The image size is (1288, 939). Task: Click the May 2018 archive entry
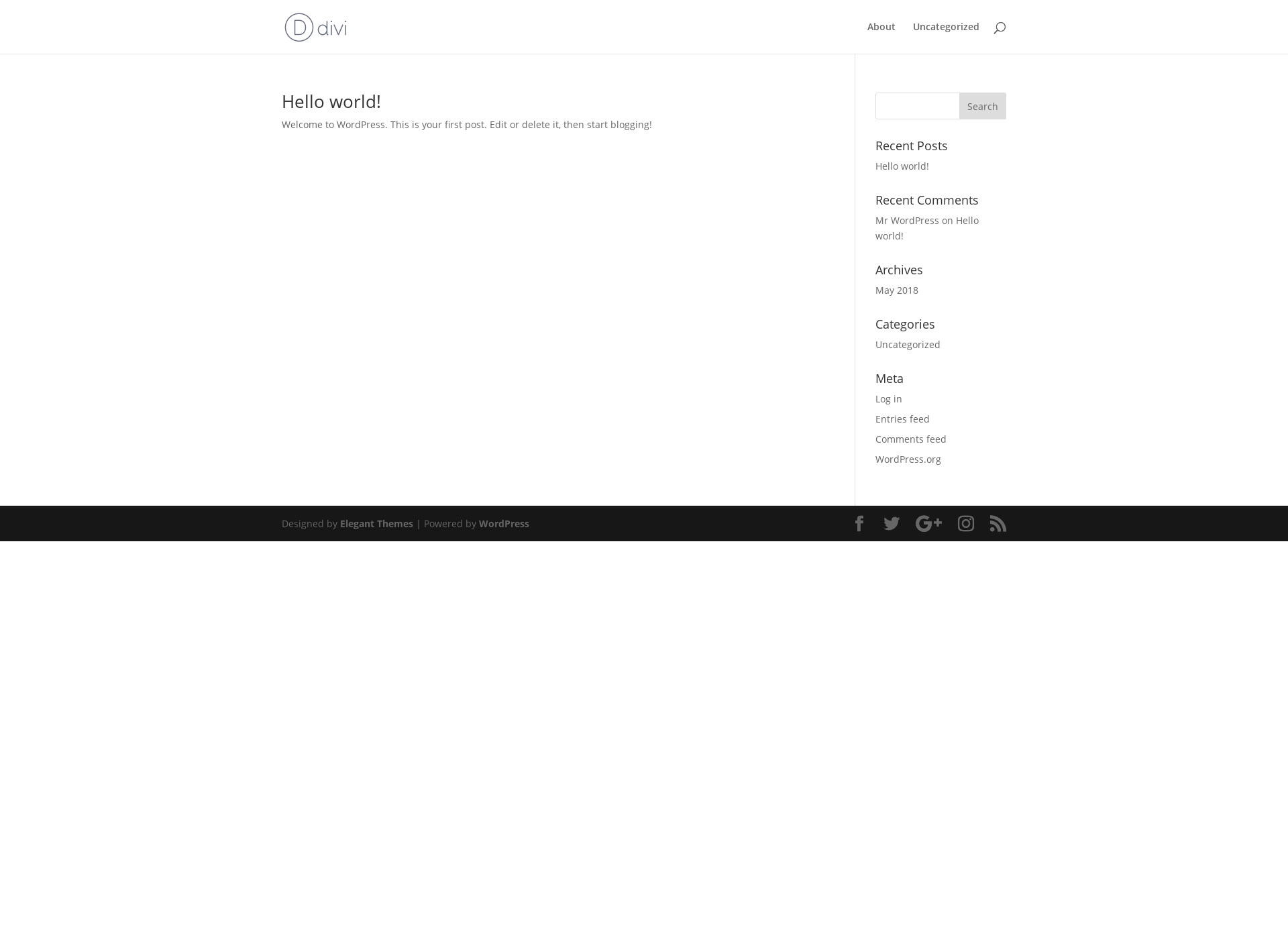[x=896, y=290]
